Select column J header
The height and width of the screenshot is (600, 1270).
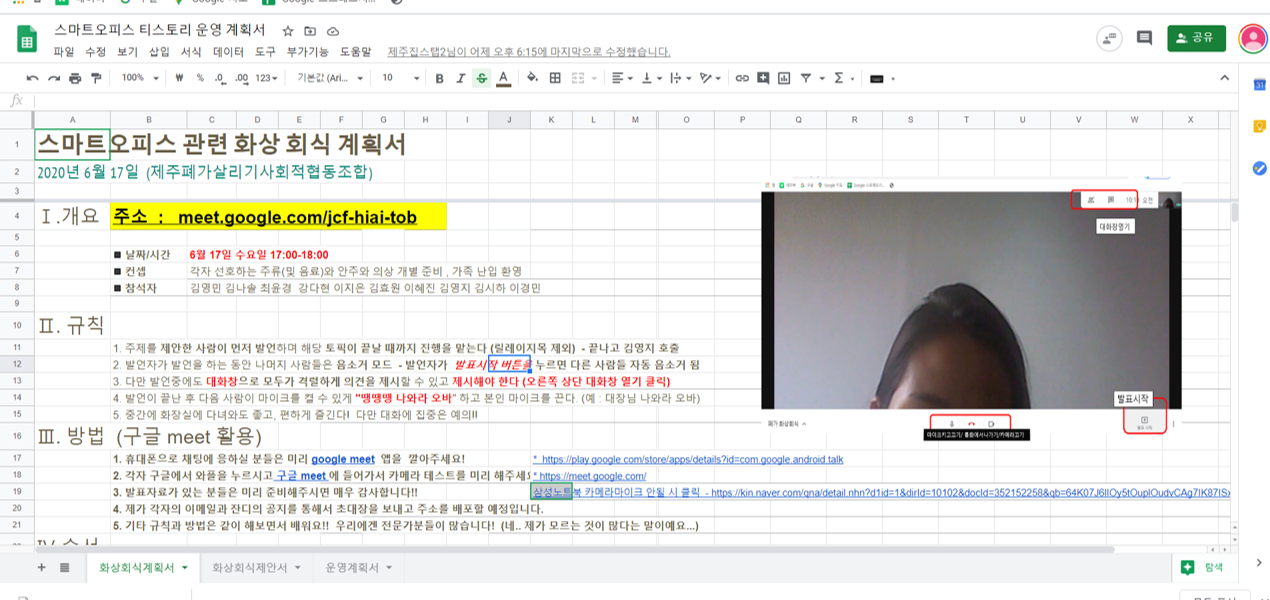(x=509, y=120)
